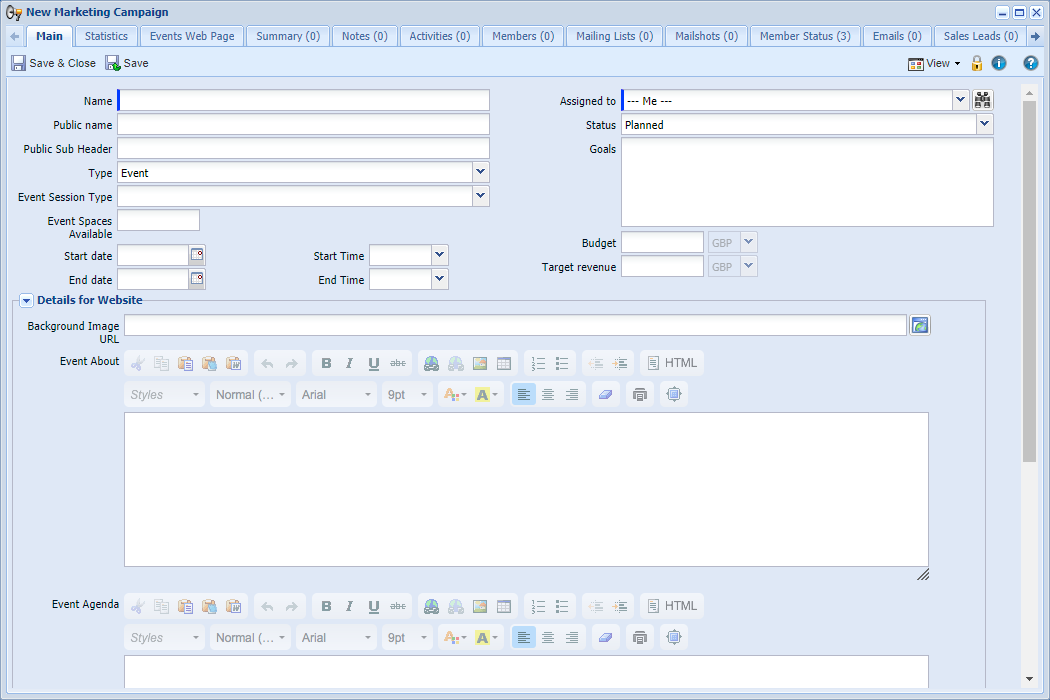Pick highlight color in Event About editor
This screenshot has width=1050, height=700.
pyautogui.click(x=486, y=395)
